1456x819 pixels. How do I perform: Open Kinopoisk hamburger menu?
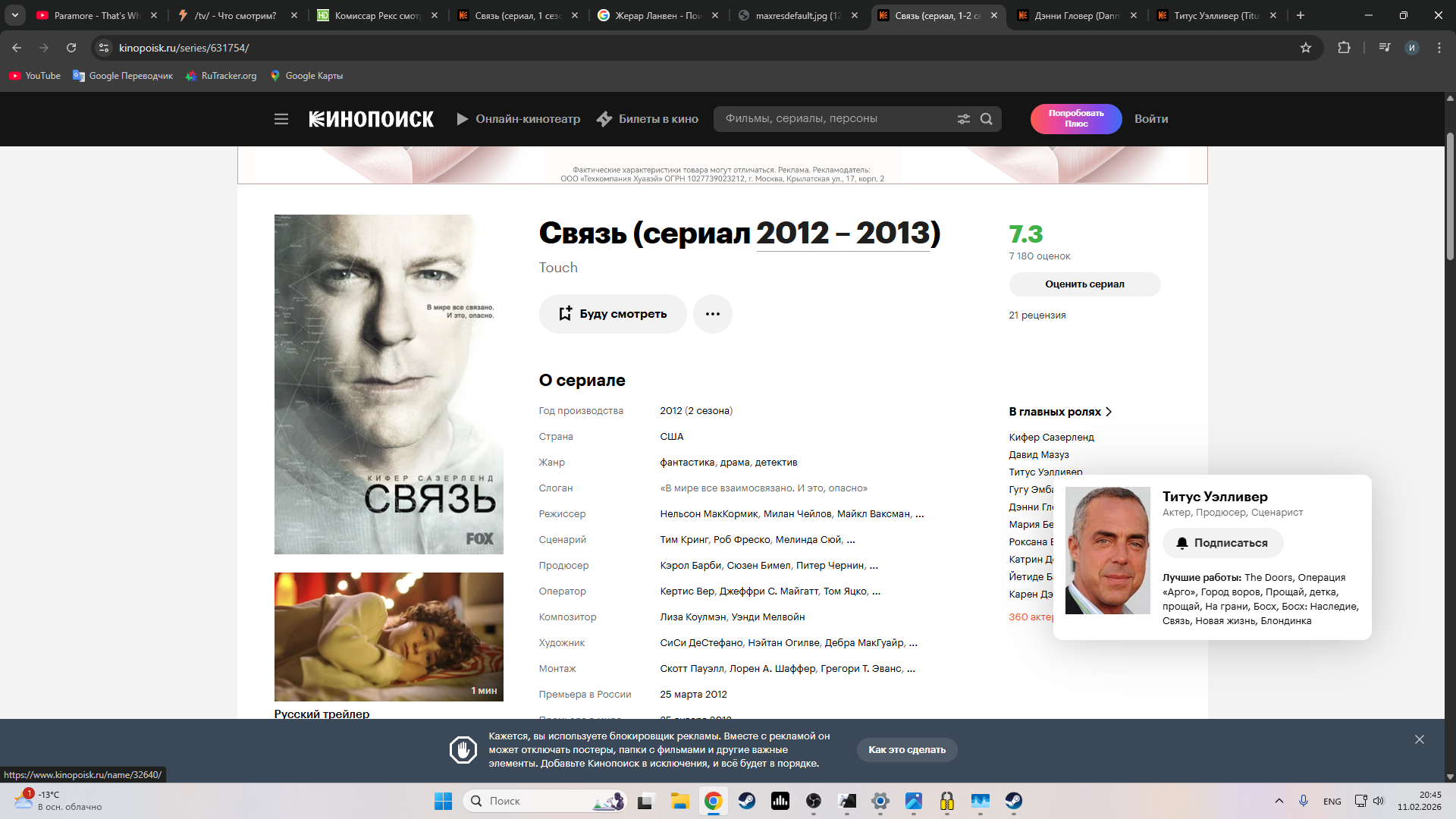click(x=281, y=119)
